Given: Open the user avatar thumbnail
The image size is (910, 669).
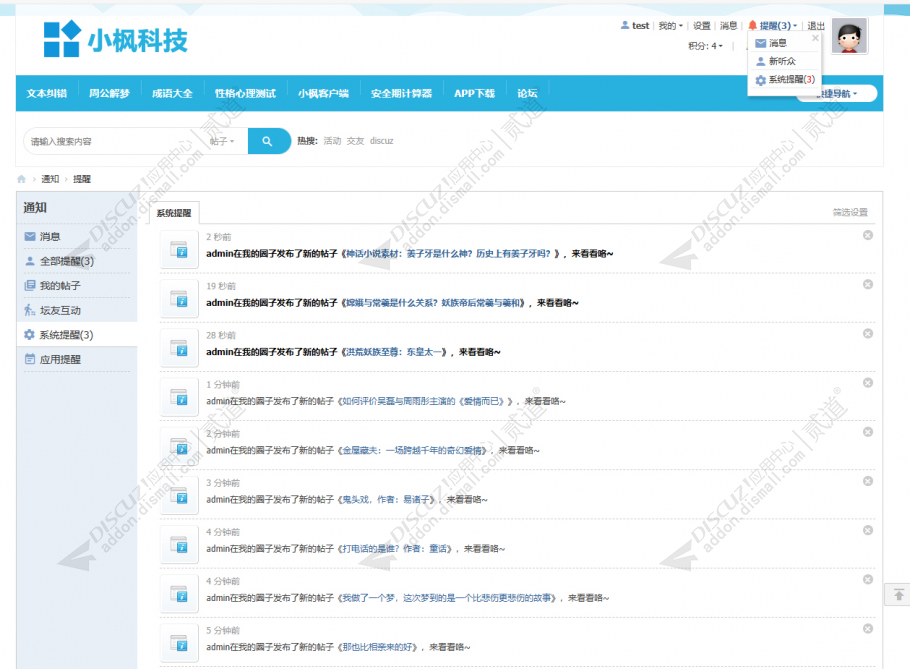Looking at the screenshot, I should (849, 36).
